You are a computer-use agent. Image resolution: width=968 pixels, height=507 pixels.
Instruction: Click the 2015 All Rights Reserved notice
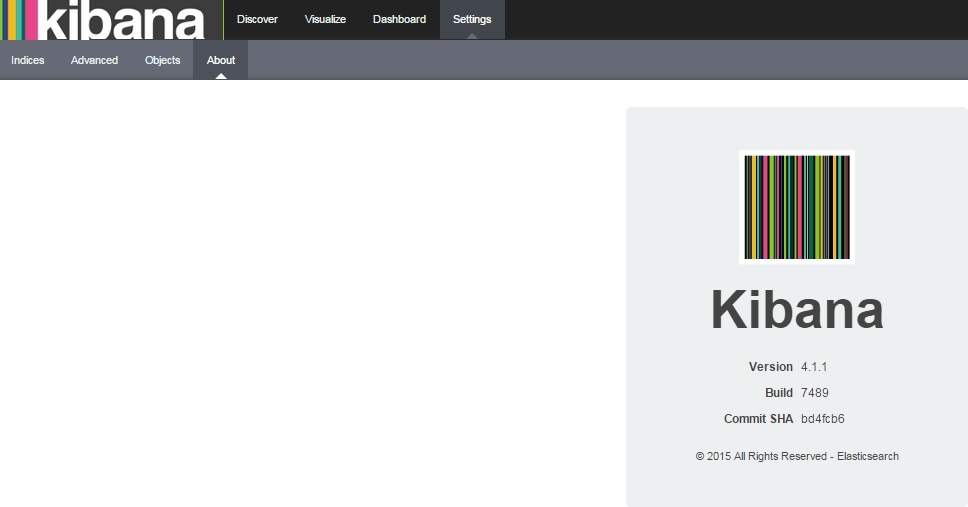click(797, 456)
